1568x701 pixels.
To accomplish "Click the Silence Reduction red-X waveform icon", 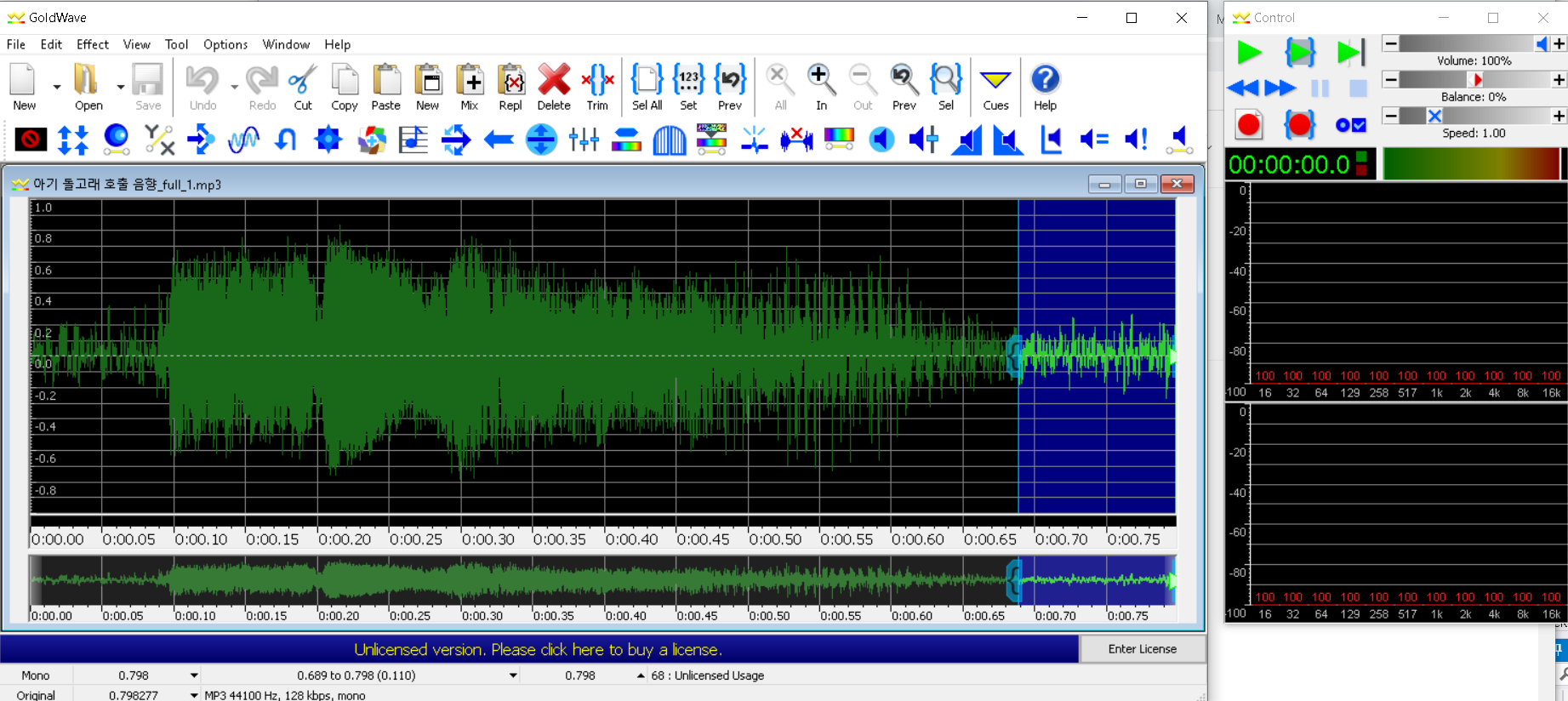I will pos(796,139).
